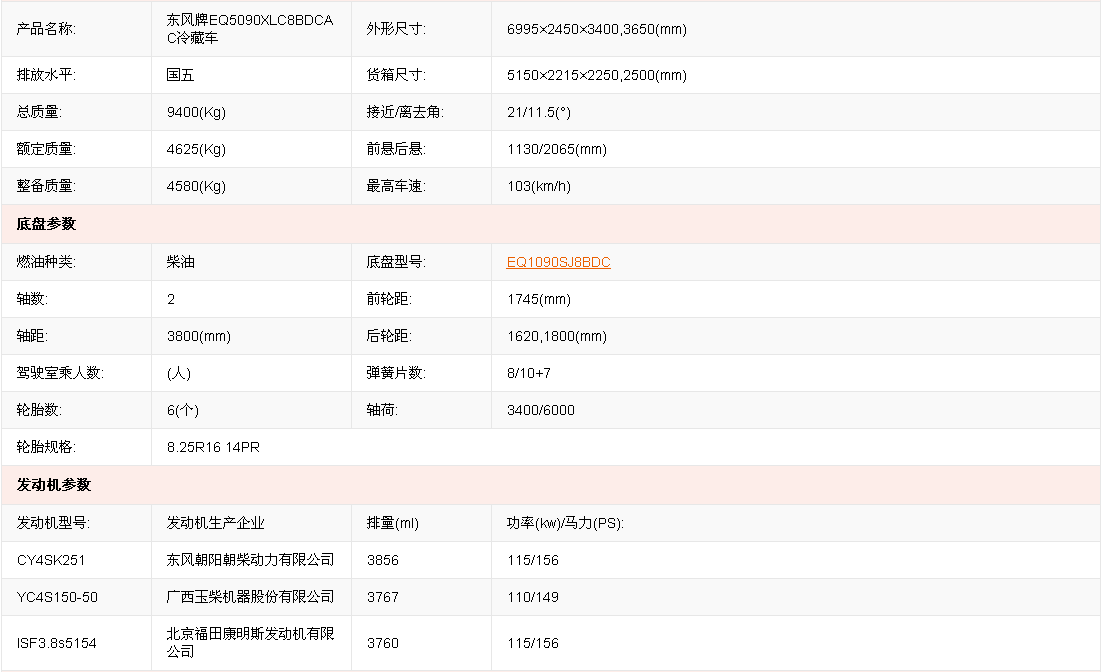This screenshot has width=1102, height=672.
Task: Click the 驾驶室乘人数 label
Action: click(60, 373)
